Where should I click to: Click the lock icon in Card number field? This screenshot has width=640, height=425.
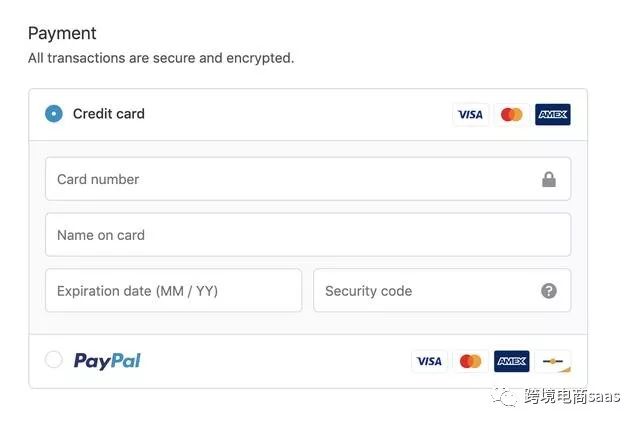click(549, 180)
